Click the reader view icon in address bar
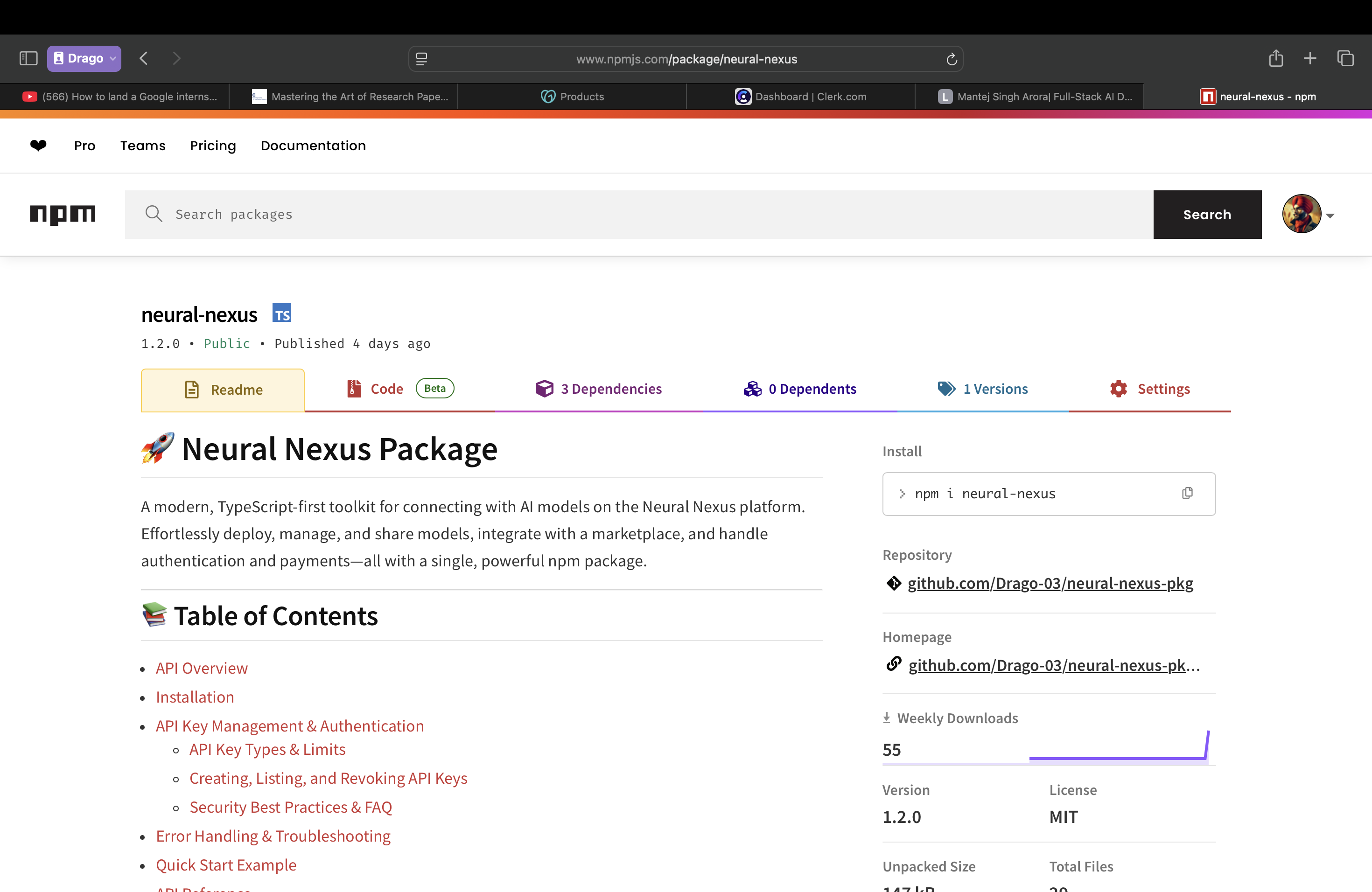1372x892 pixels. click(x=421, y=59)
